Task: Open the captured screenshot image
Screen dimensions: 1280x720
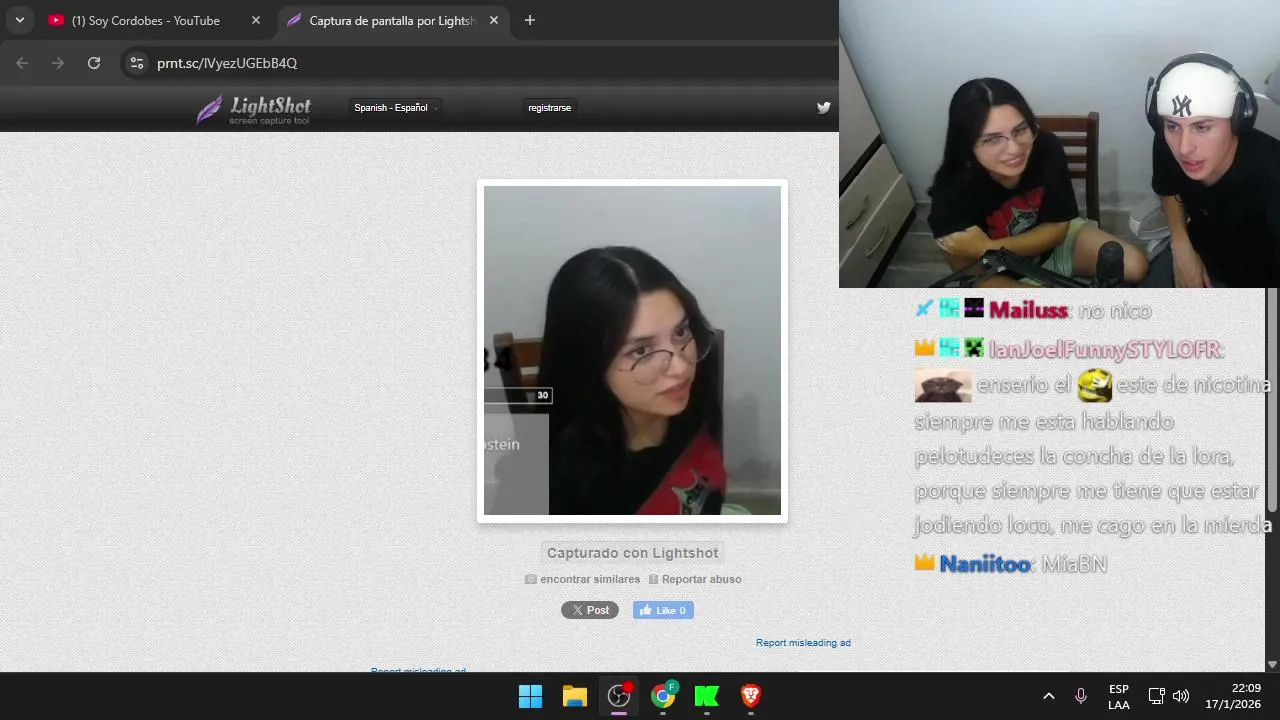Action: (x=632, y=350)
